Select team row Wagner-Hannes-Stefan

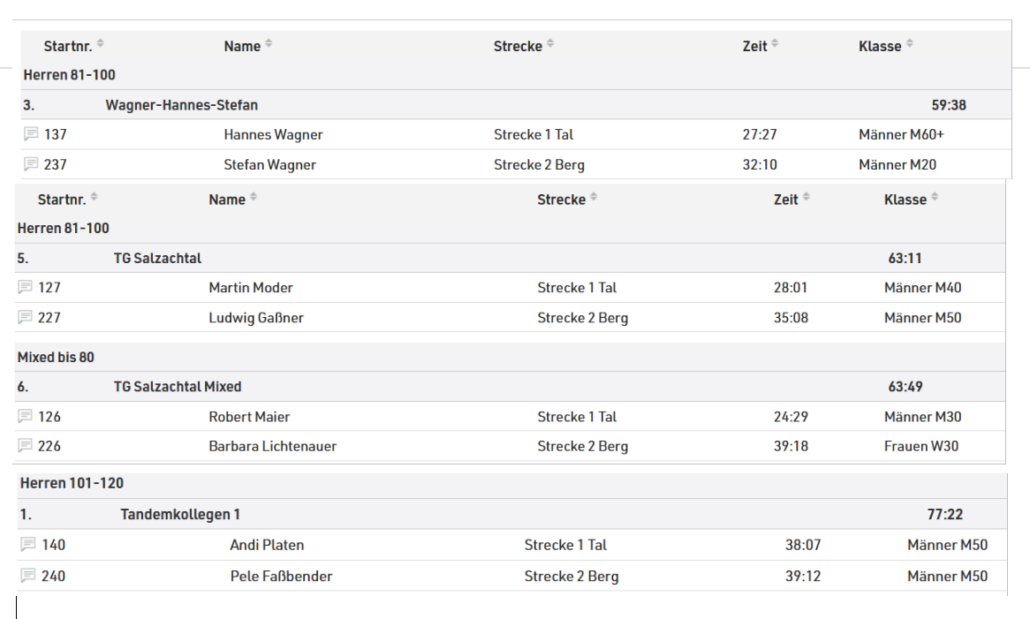(516, 104)
